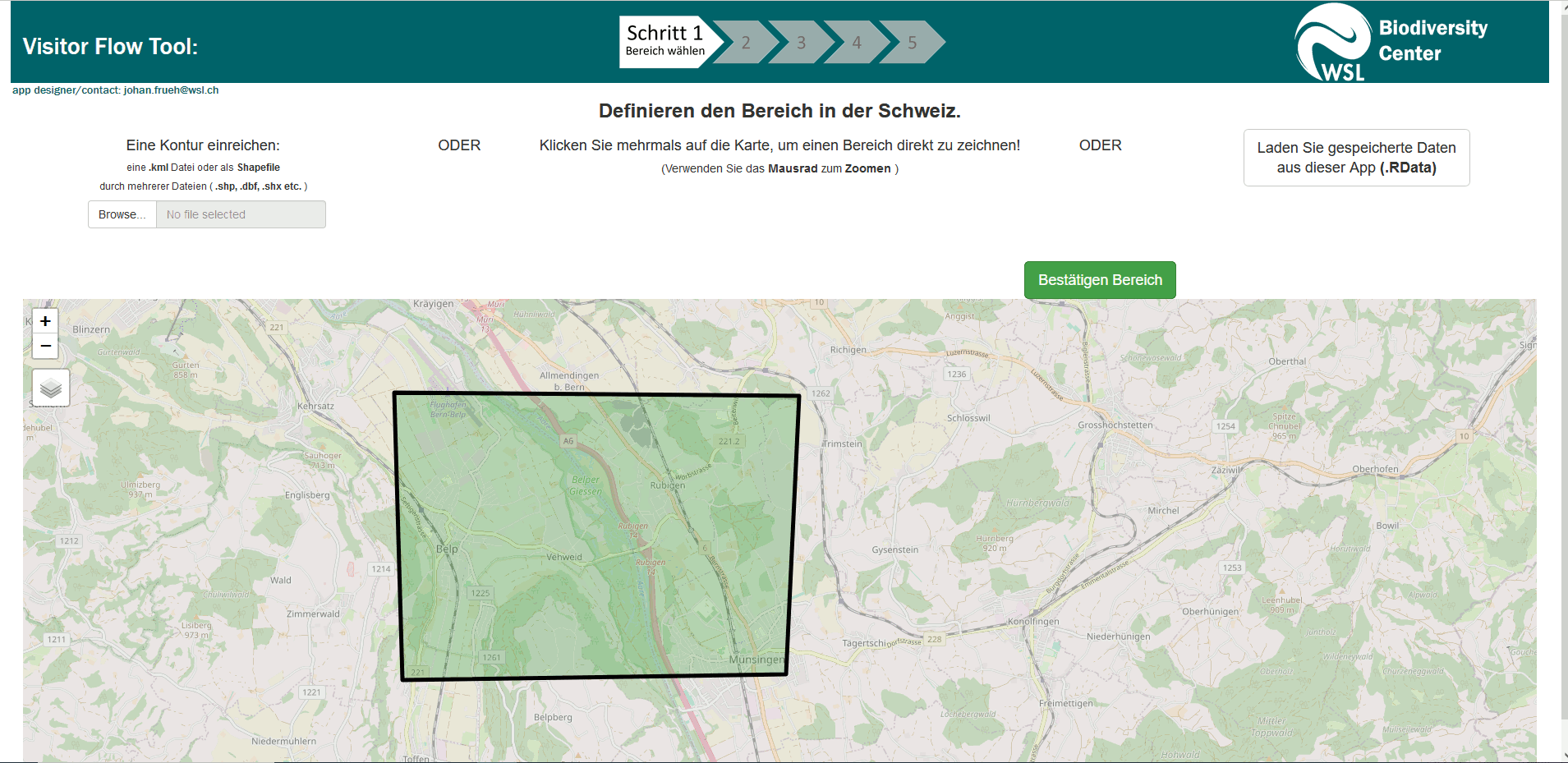1568x763 pixels.
Task: Click the johan.frueh@wsl.ch contact text
Action: pyautogui.click(x=171, y=90)
